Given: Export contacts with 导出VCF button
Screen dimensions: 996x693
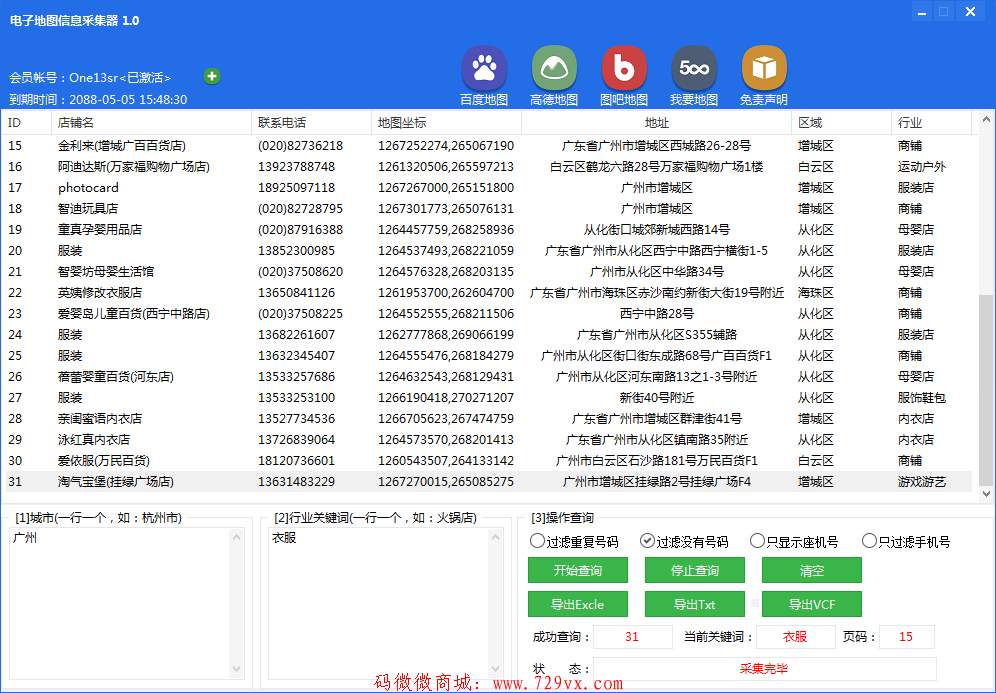Looking at the screenshot, I should [812, 604].
